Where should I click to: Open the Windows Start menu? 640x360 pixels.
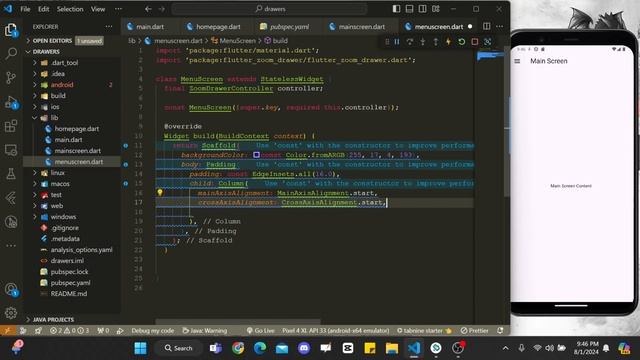[140, 348]
